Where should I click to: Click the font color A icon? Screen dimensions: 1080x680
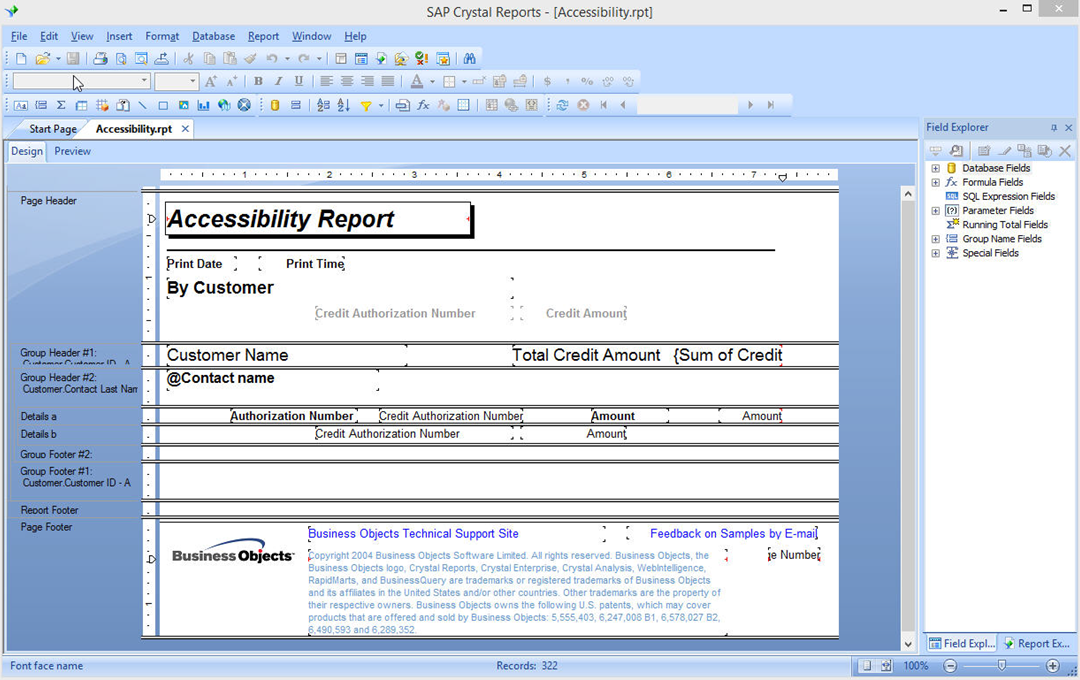pyautogui.click(x=417, y=81)
